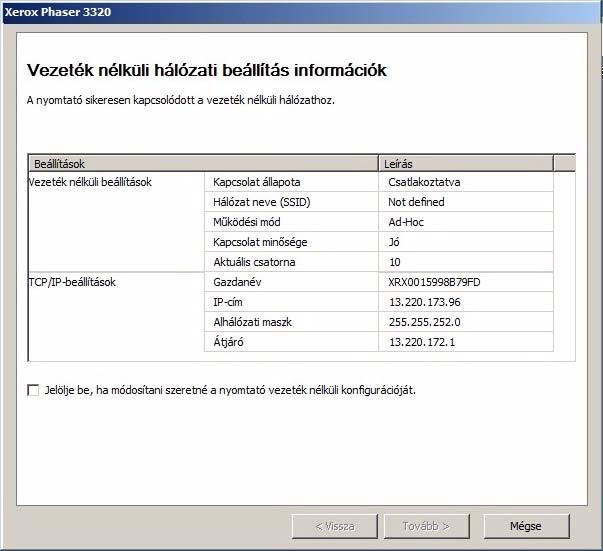
Task: Click the channel value 10
Action: [466, 262]
